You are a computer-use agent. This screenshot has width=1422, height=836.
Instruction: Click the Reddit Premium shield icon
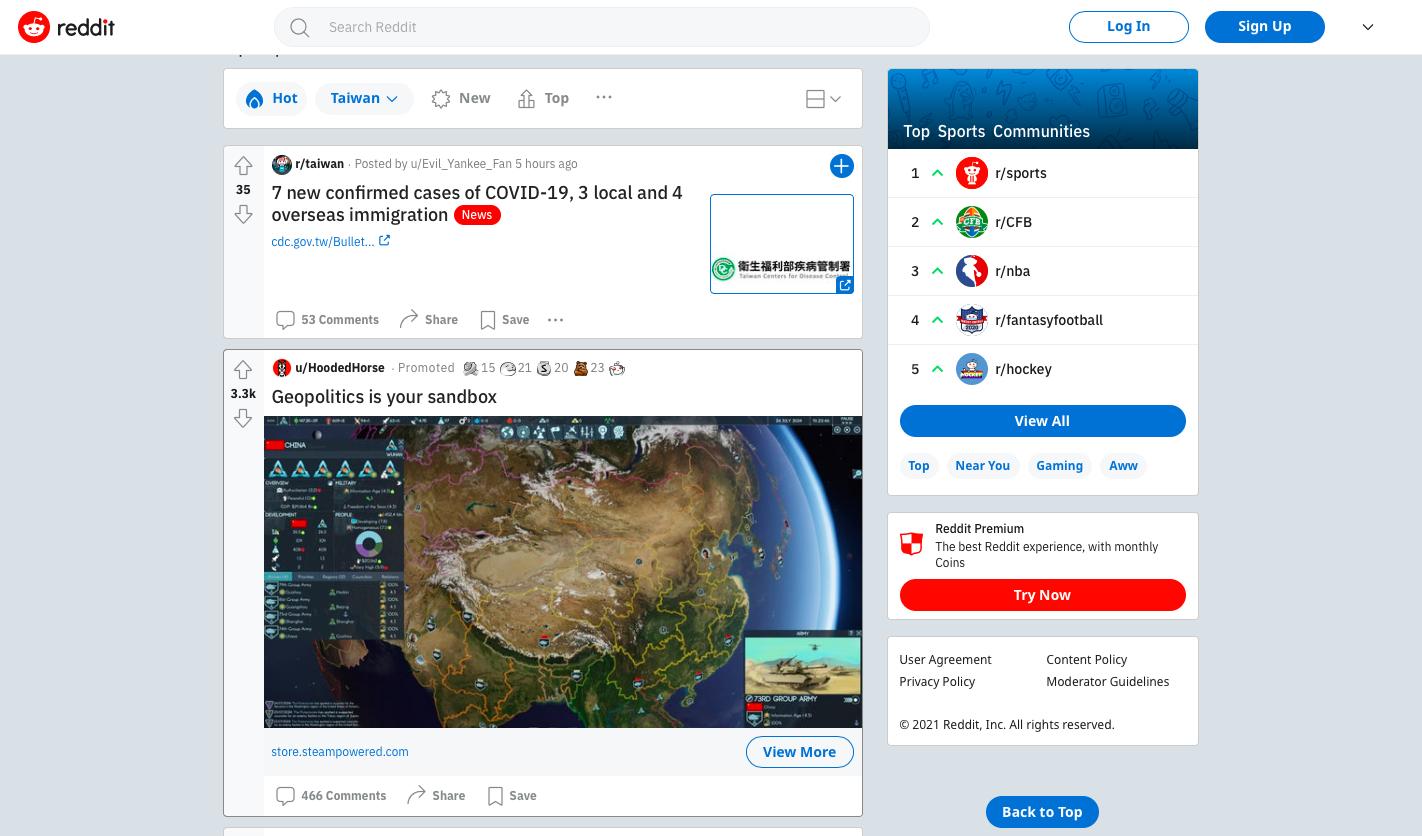tap(911, 543)
